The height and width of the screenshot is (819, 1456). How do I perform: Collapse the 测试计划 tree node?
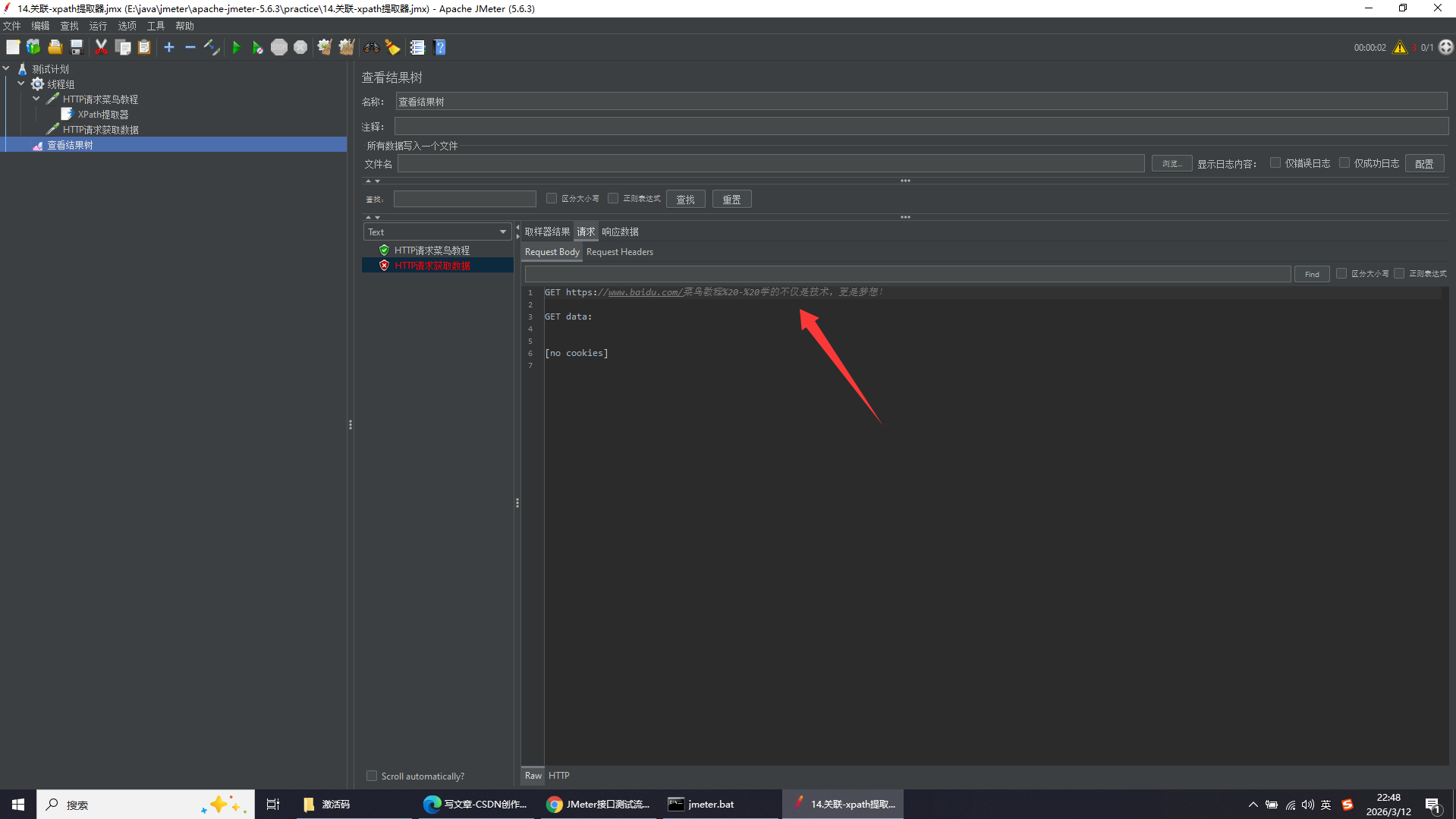click(6, 68)
